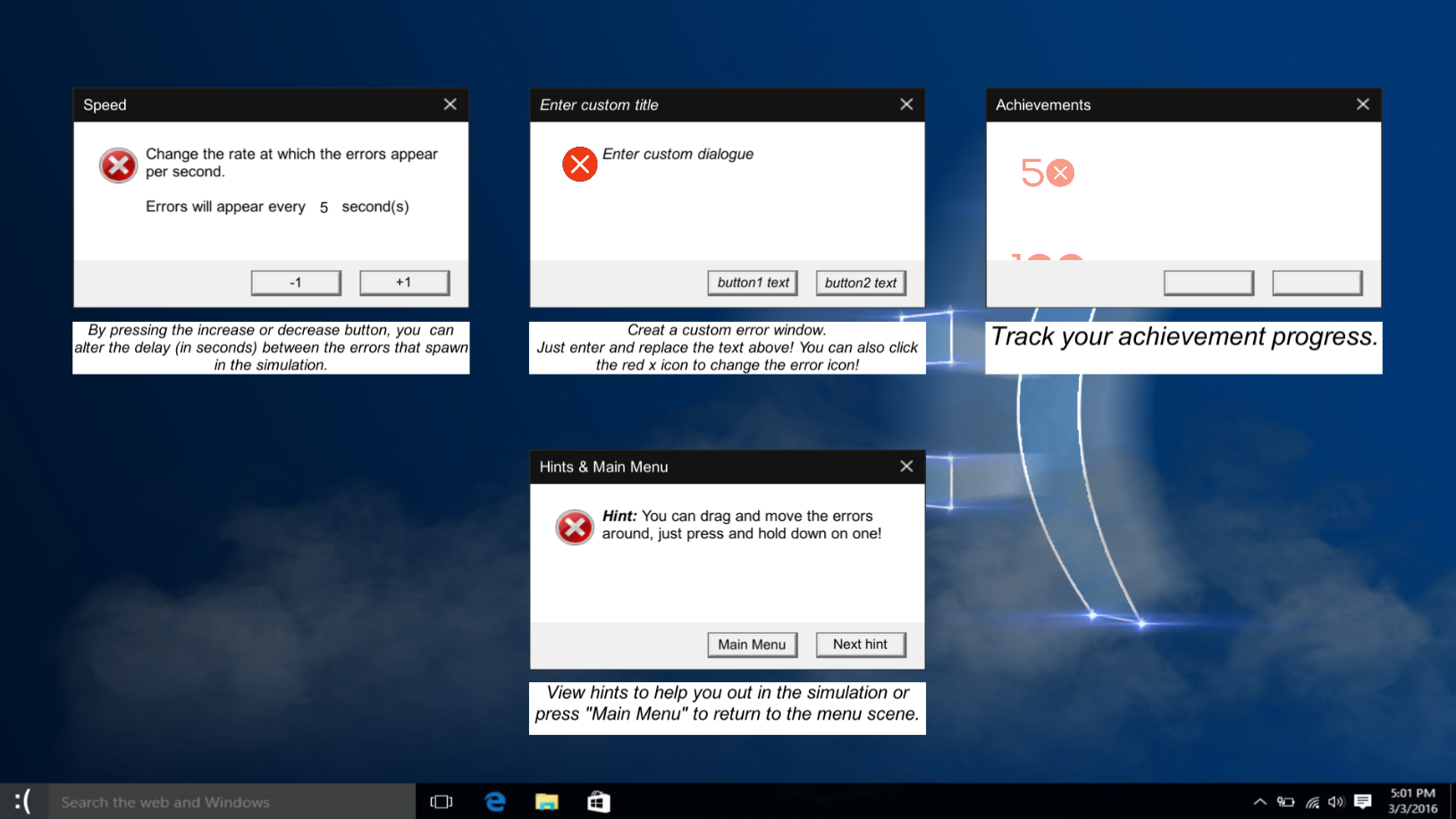Open the Windows Store from the taskbar
This screenshot has width=1456, height=819.
[x=597, y=800]
